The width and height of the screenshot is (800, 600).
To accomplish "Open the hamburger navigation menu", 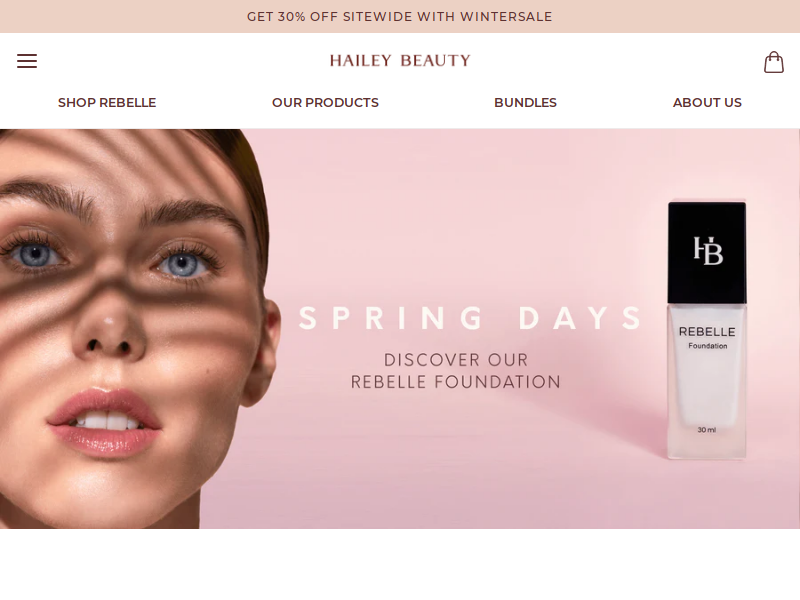I will pyautogui.click(x=27, y=61).
